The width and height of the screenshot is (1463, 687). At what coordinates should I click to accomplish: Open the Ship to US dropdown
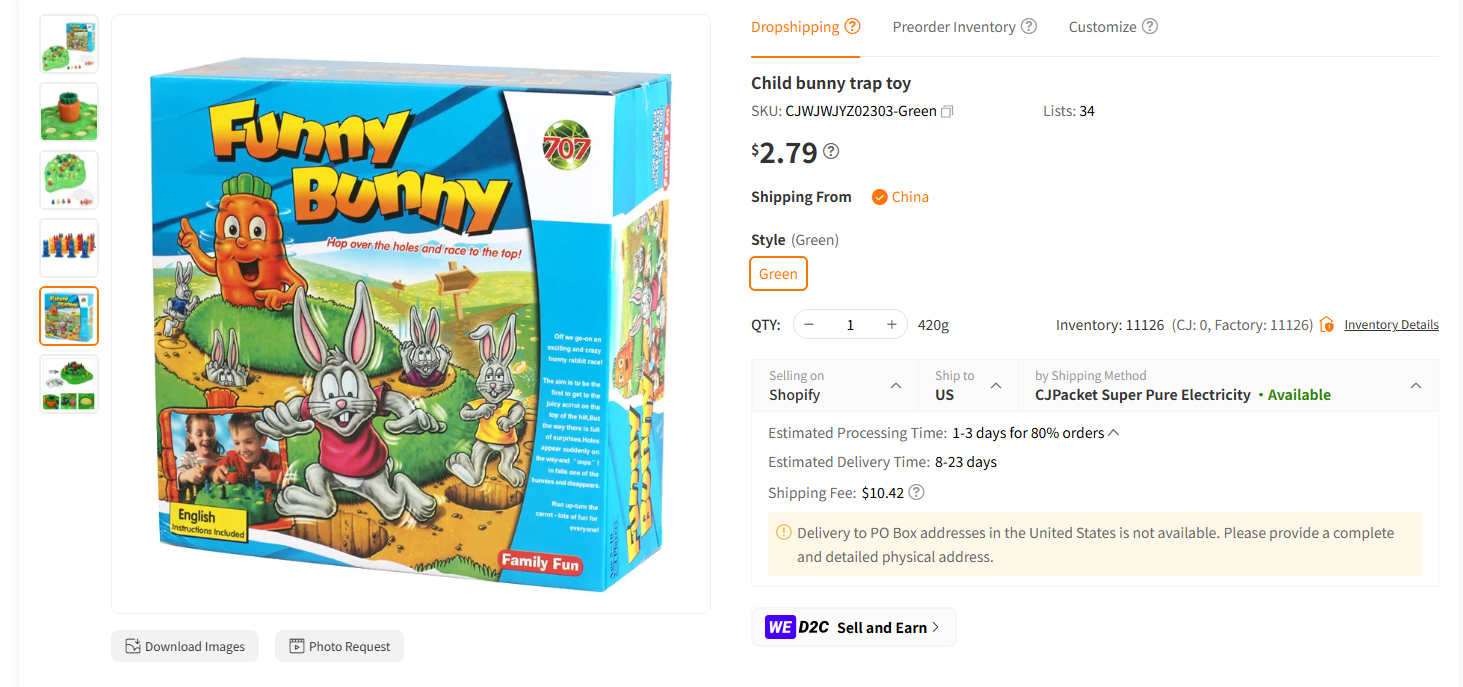tap(968, 385)
